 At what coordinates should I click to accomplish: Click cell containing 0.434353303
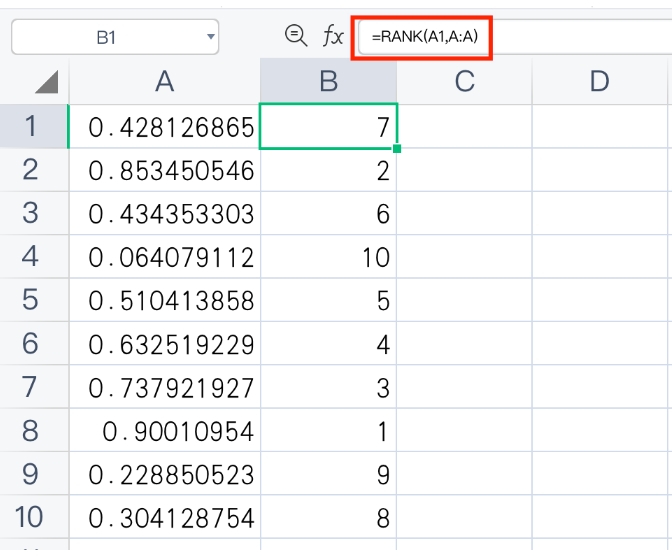pyautogui.click(x=165, y=213)
